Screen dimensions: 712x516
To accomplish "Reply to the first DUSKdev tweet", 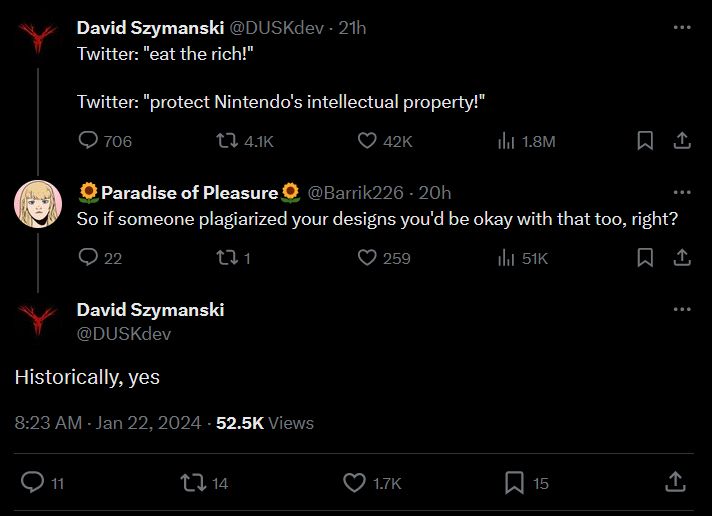I will (89, 141).
